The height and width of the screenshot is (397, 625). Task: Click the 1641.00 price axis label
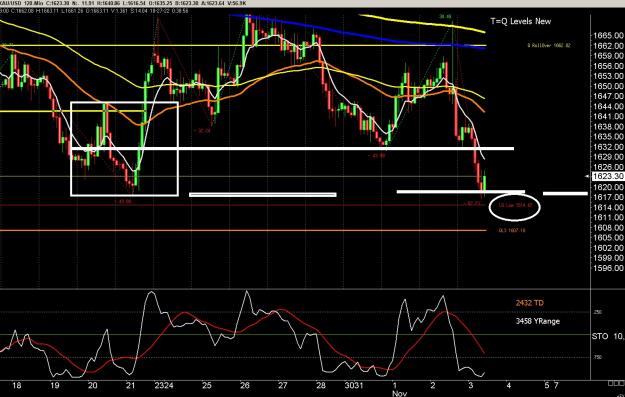(608, 116)
